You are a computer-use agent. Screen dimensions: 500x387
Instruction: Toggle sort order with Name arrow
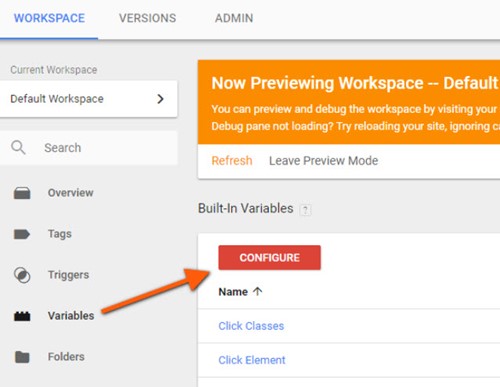point(257,292)
